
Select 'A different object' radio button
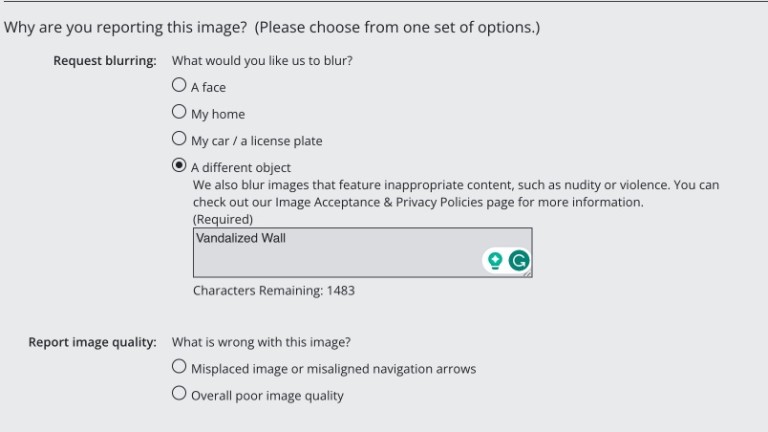[179, 166]
